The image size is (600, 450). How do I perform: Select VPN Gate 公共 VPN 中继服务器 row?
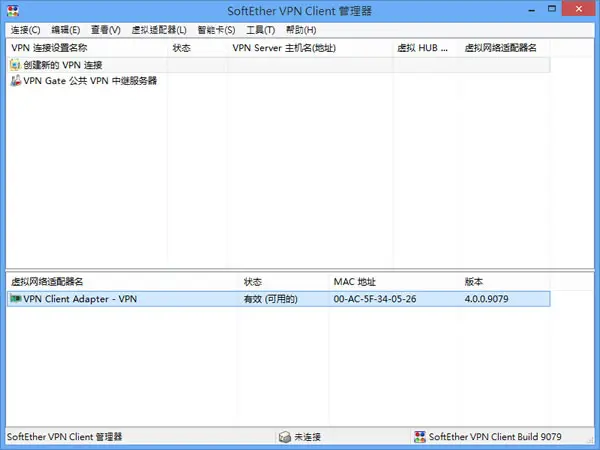point(279,81)
